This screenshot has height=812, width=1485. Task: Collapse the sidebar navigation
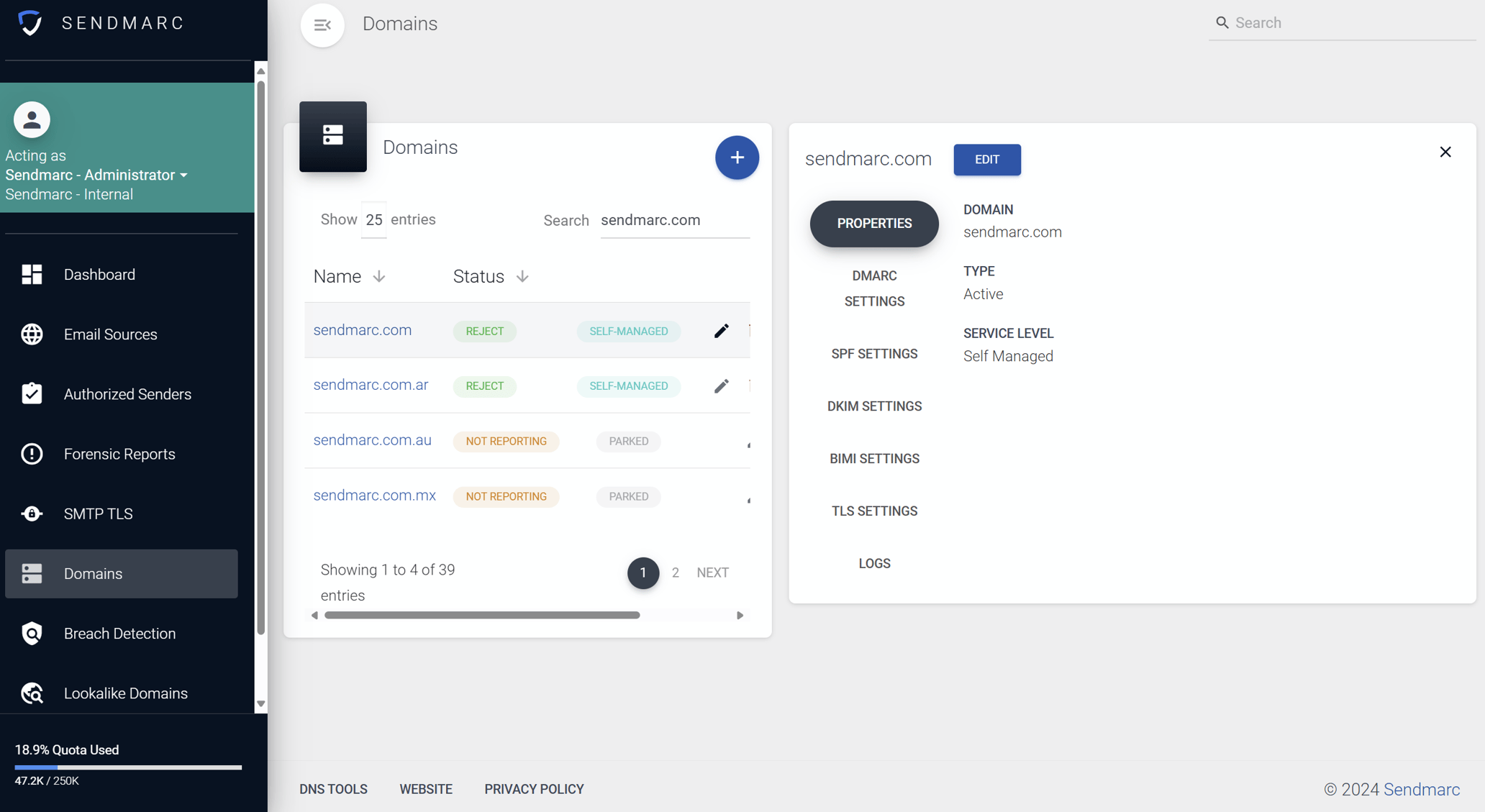coord(322,24)
